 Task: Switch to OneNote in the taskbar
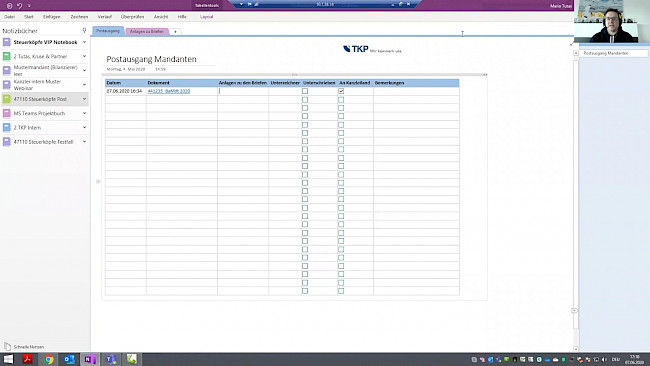(x=90, y=359)
